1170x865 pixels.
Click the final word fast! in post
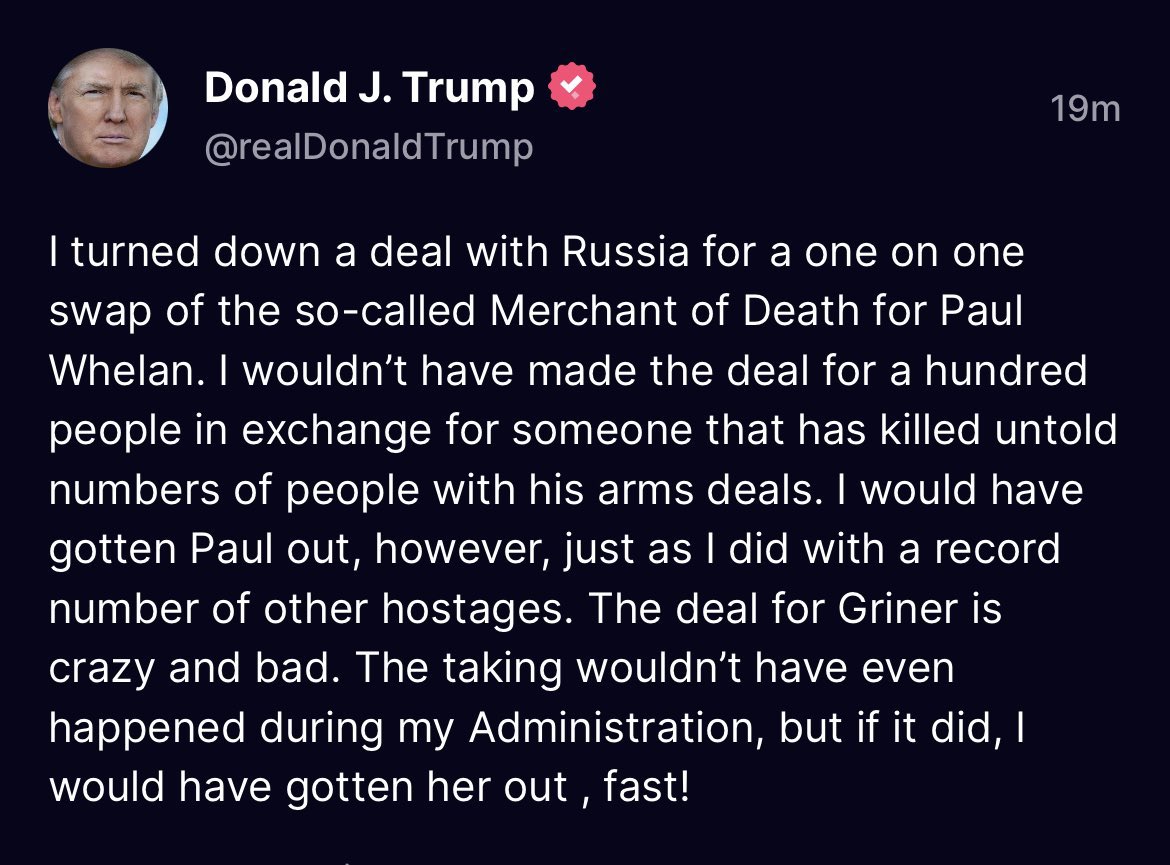[x=646, y=787]
